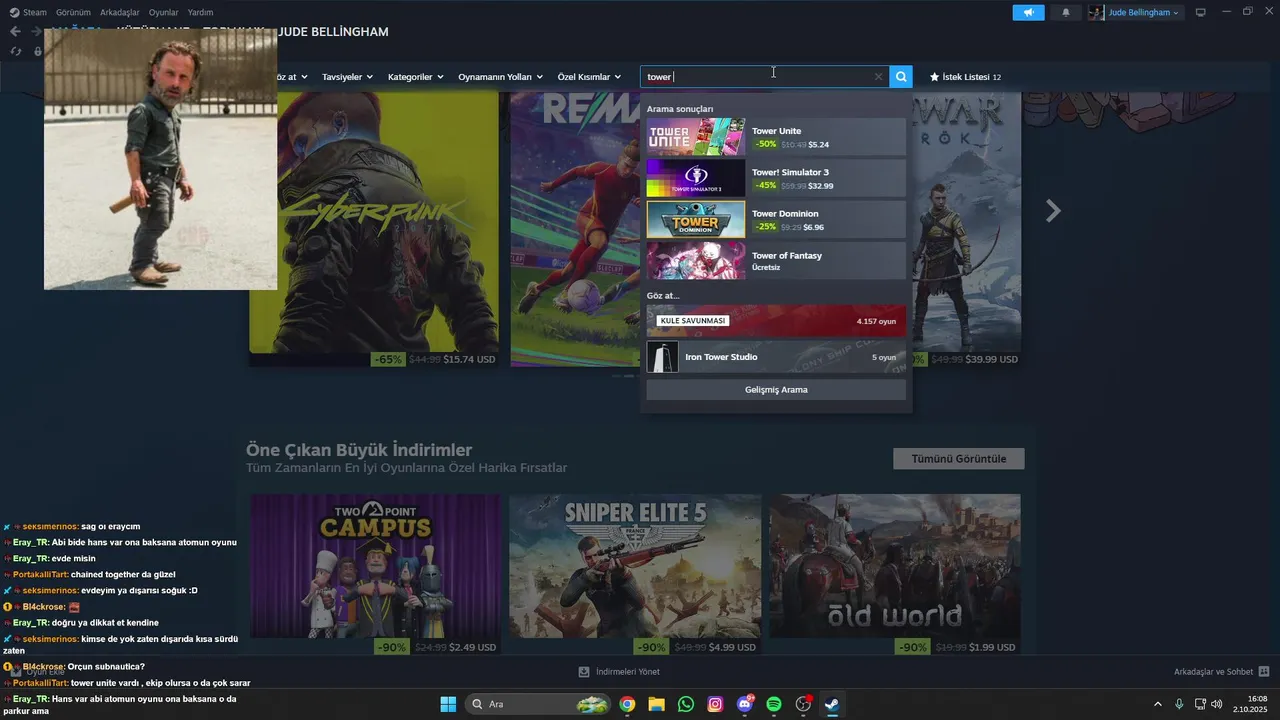Open the Iron Tower Studio result row

point(776,357)
